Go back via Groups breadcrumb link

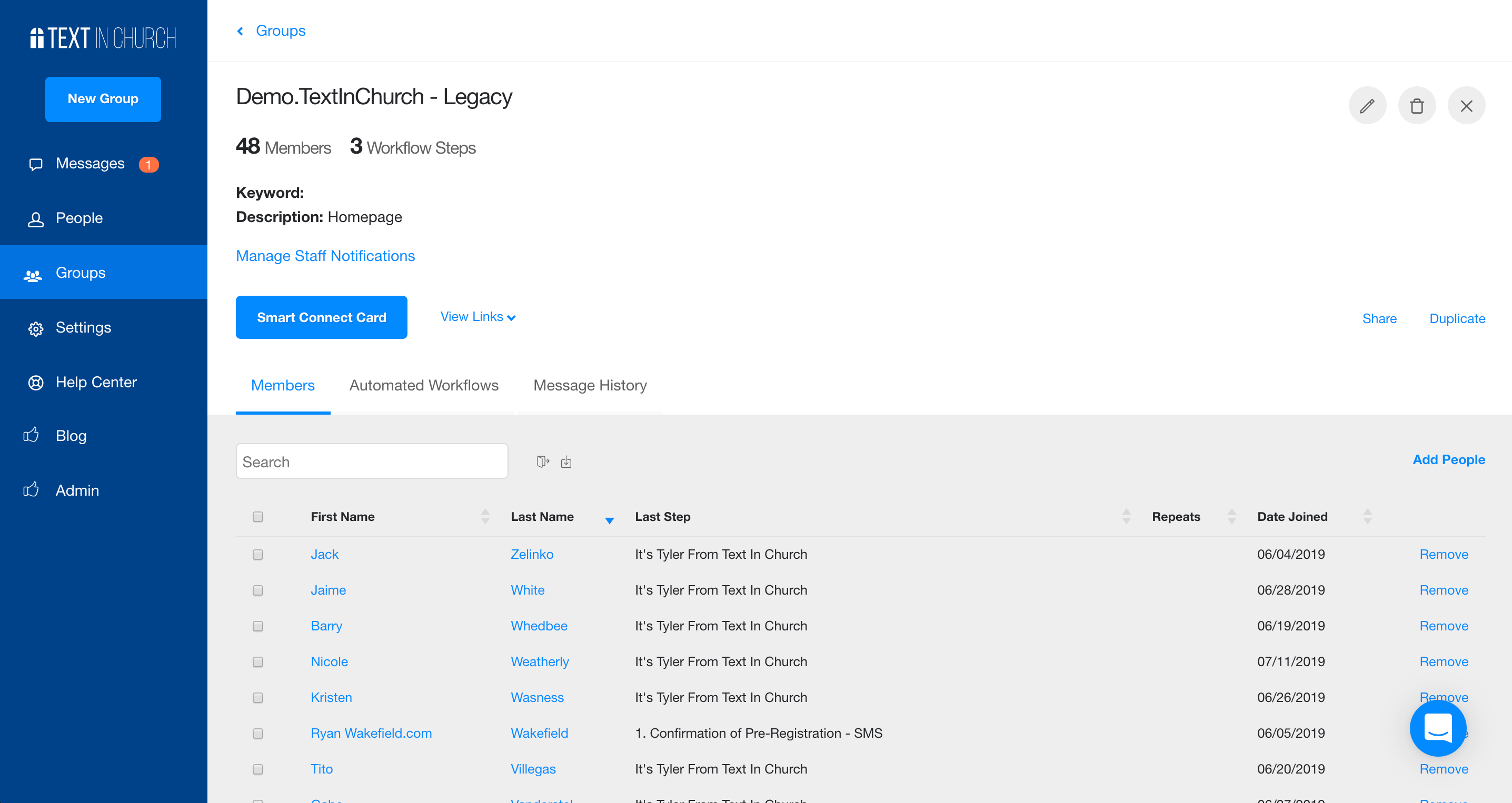point(281,31)
